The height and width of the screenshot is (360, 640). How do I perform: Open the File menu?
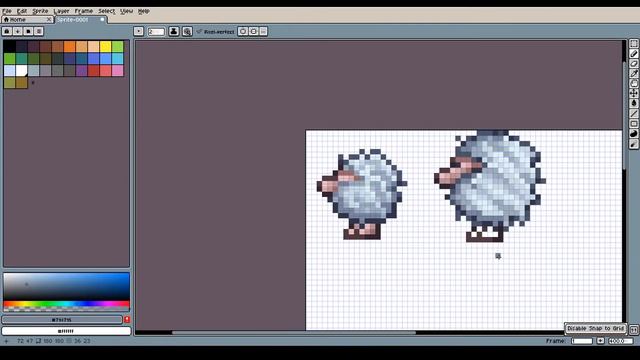pyautogui.click(x=7, y=11)
